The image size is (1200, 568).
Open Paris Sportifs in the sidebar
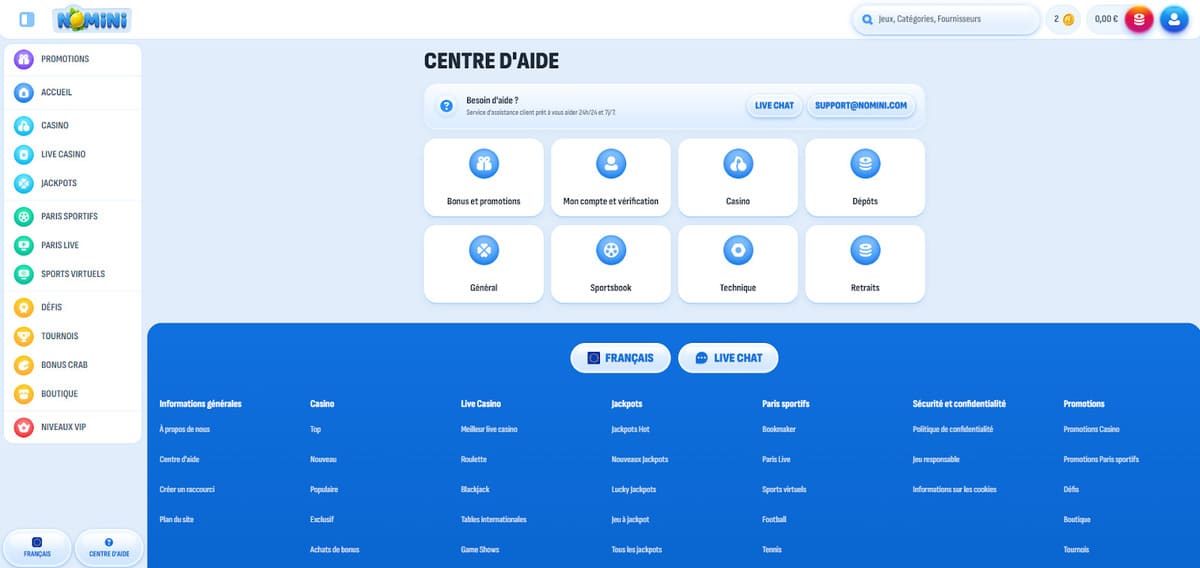[x=69, y=216]
